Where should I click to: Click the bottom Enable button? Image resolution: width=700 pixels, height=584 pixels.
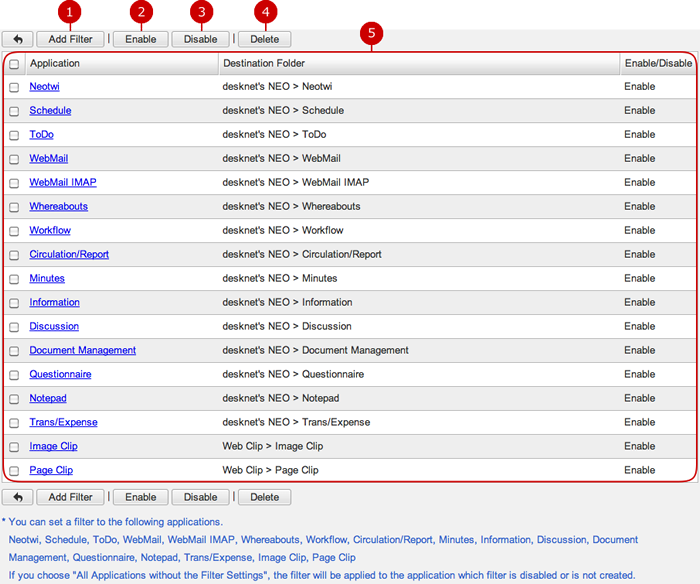tap(141, 497)
